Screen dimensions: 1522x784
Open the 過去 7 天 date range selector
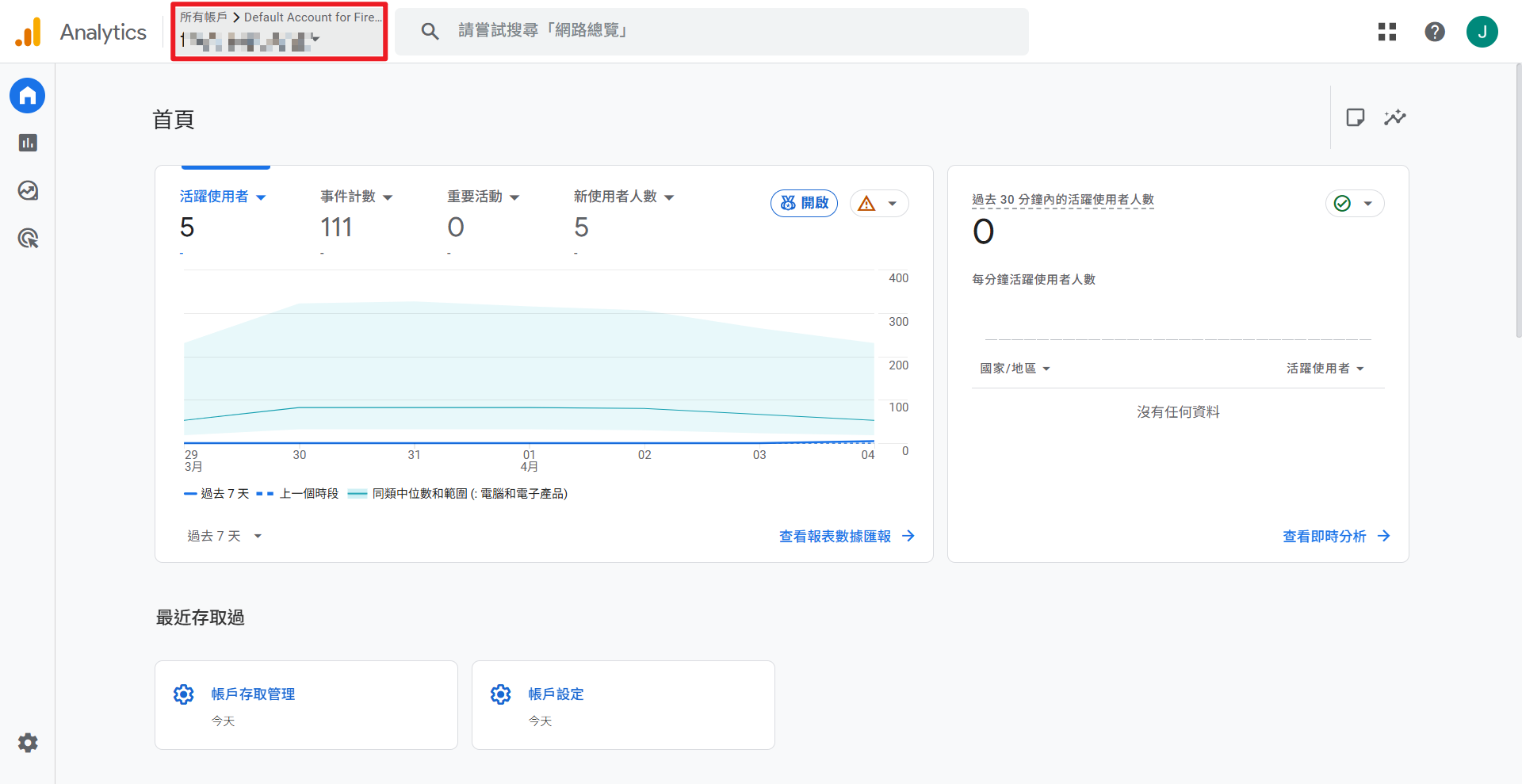[224, 536]
